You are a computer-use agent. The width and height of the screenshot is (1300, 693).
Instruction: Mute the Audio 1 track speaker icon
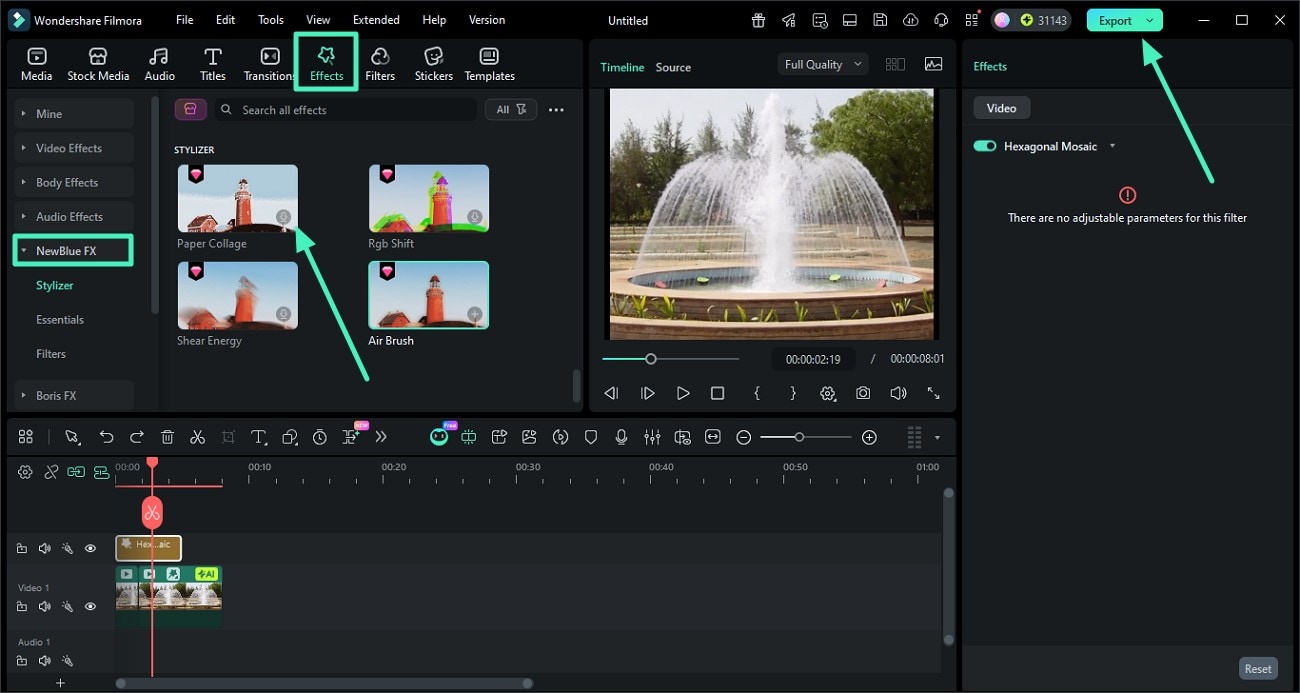click(x=44, y=660)
